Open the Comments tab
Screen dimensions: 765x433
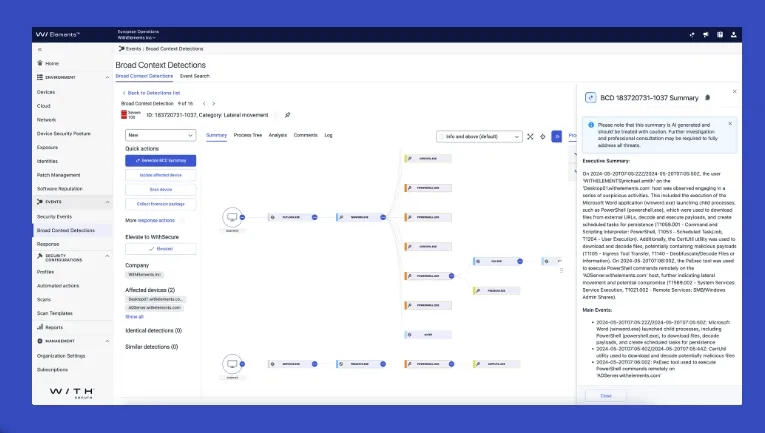click(305, 135)
